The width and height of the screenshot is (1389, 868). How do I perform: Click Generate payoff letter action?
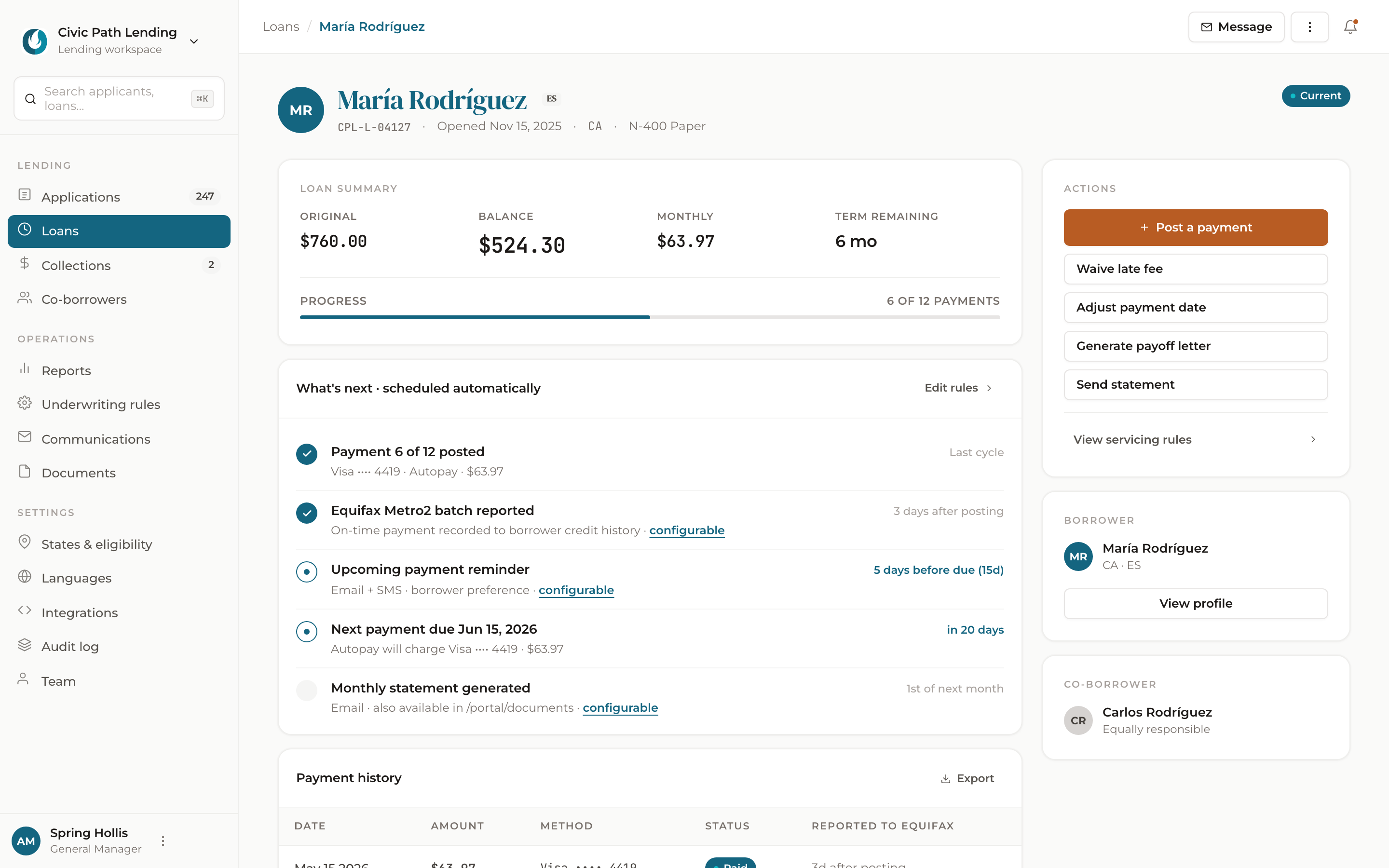tap(1196, 346)
